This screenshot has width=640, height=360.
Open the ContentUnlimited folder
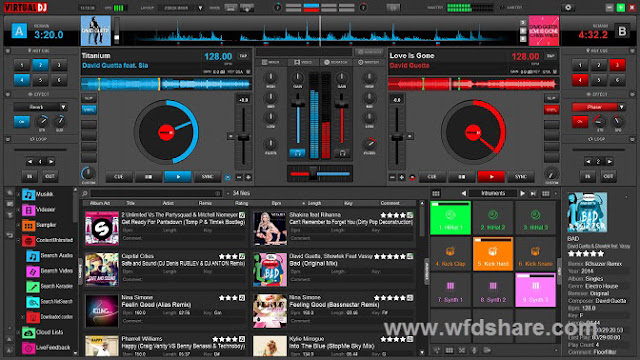point(48,240)
